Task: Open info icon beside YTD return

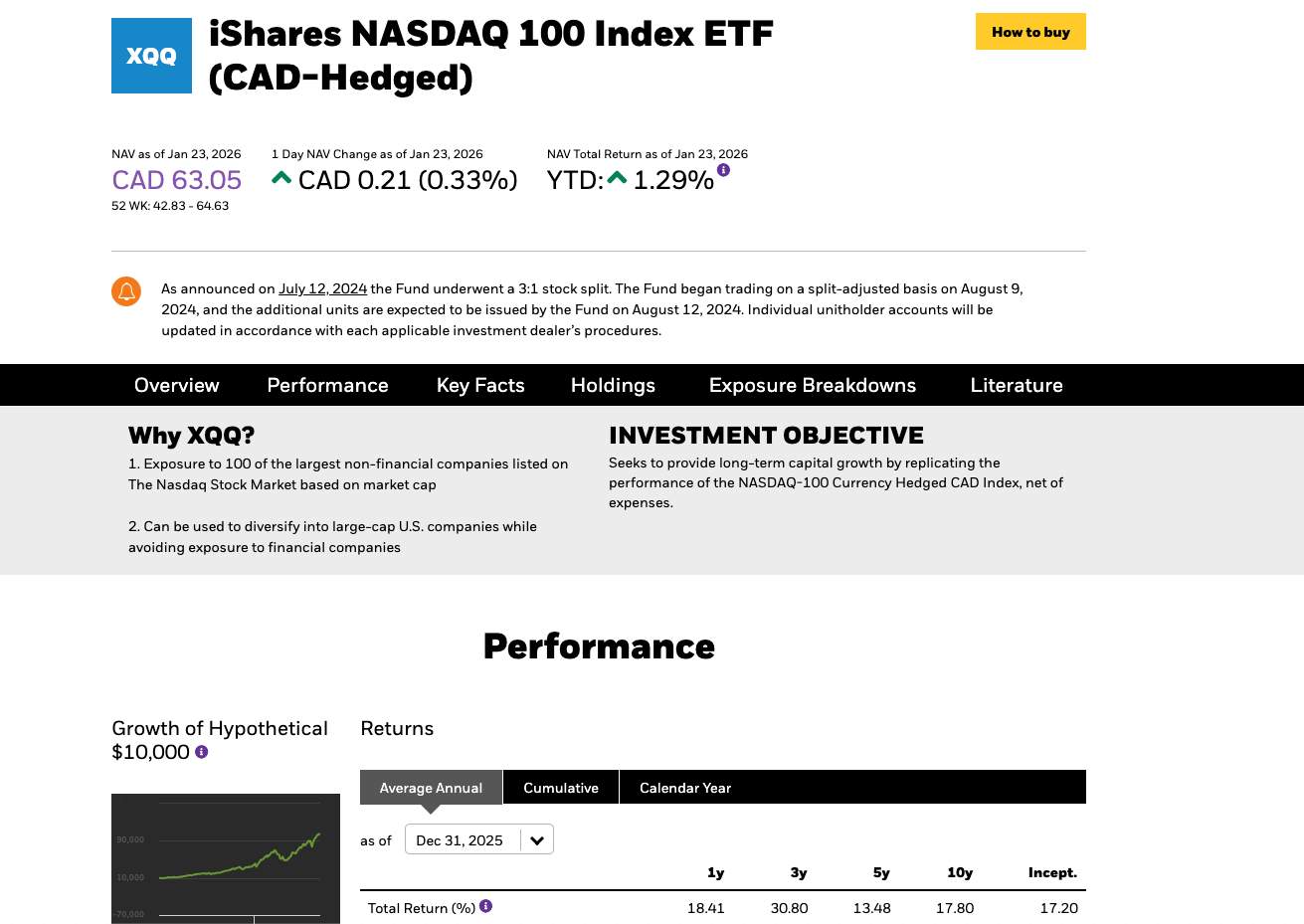Action: coord(723,170)
